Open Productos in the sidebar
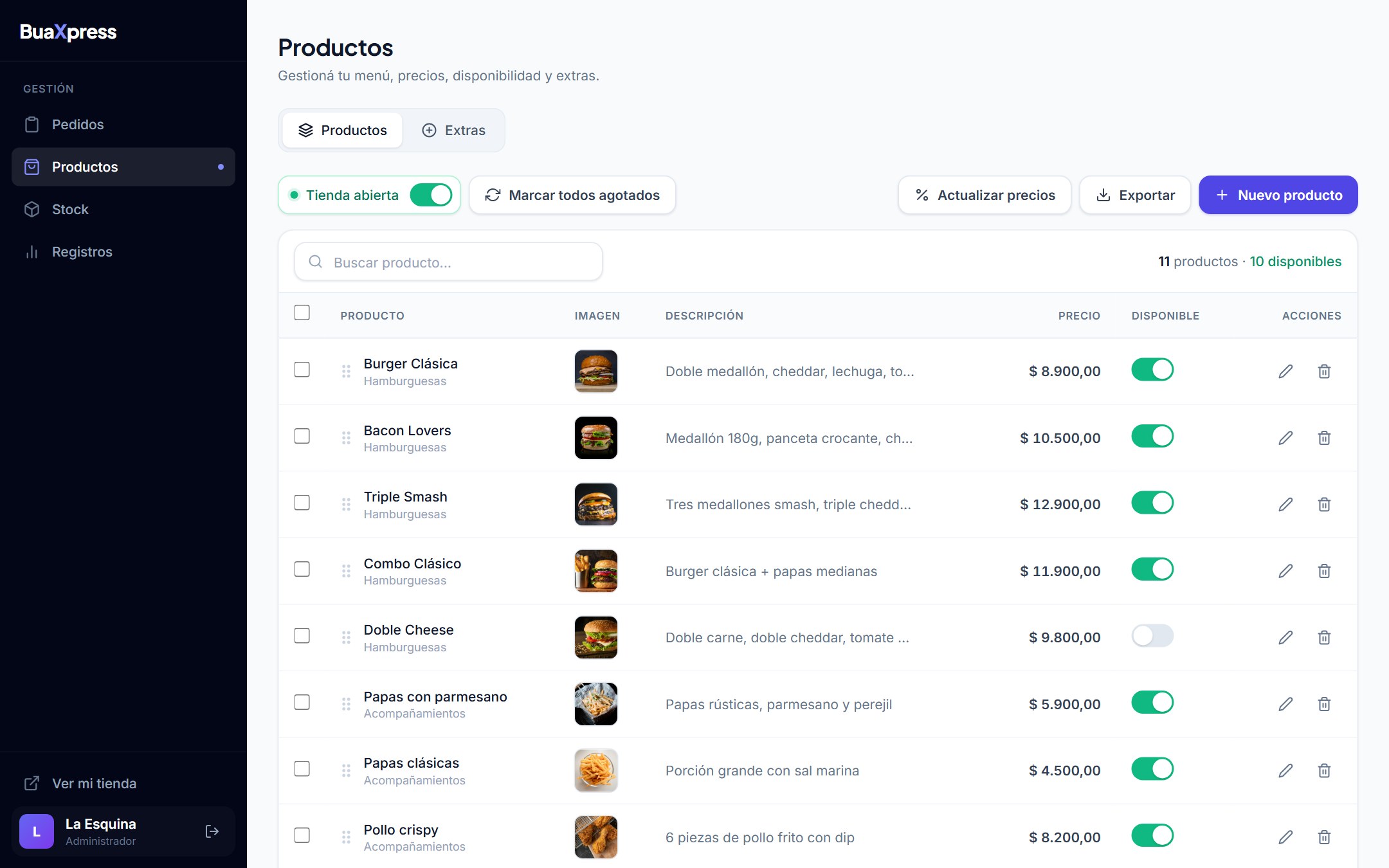Viewport: 1389px width, 868px height. (x=123, y=167)
